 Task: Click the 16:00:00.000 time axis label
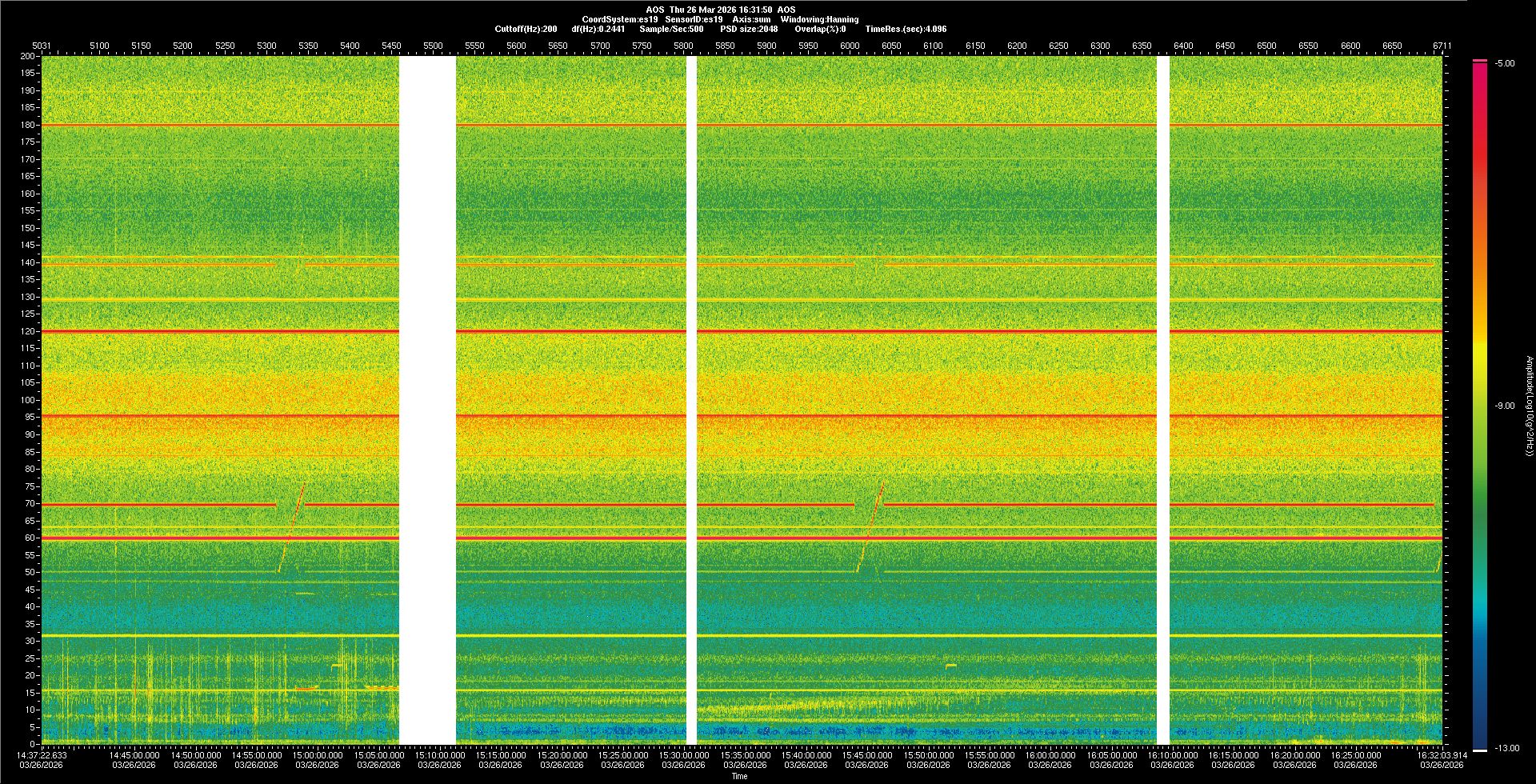click(1050, 754)
